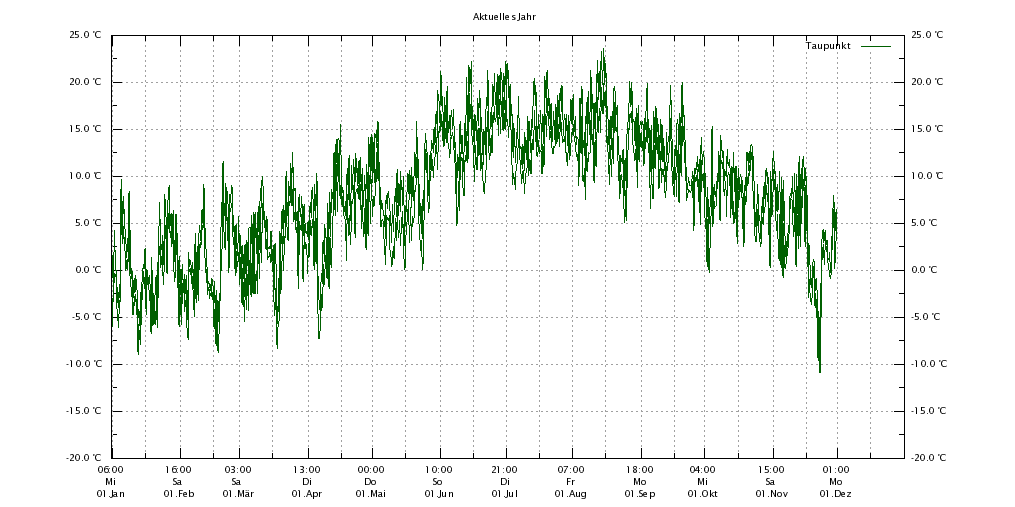The width and height of the screenshot is (1015, 507).
Task: Select the 01.Mai date label
Action: [370, 494]
